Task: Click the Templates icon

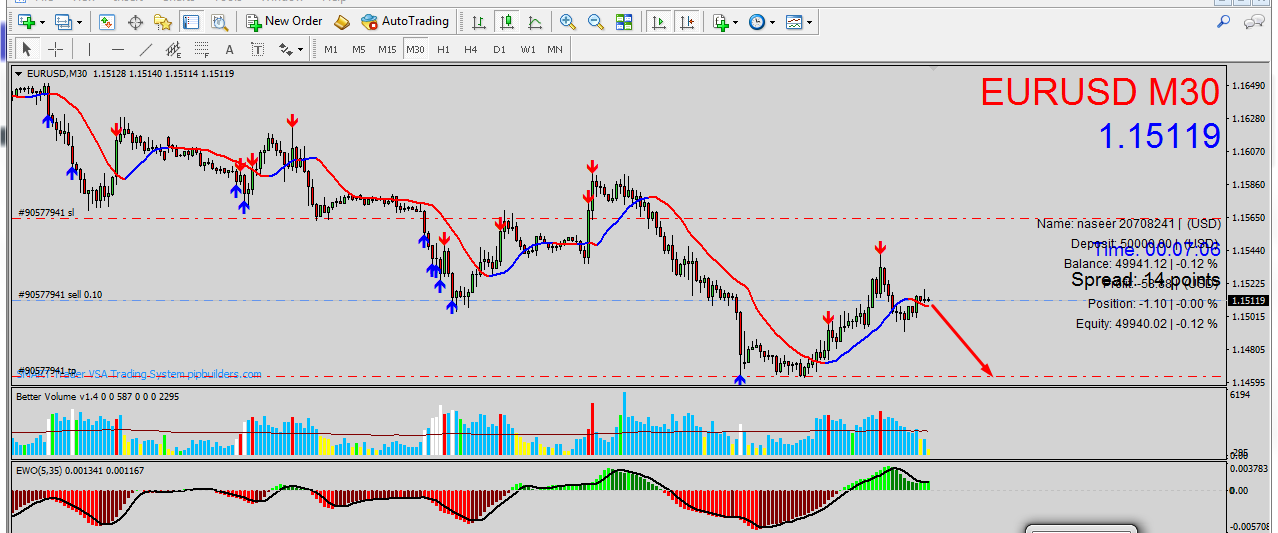Action: coord(794,21)
